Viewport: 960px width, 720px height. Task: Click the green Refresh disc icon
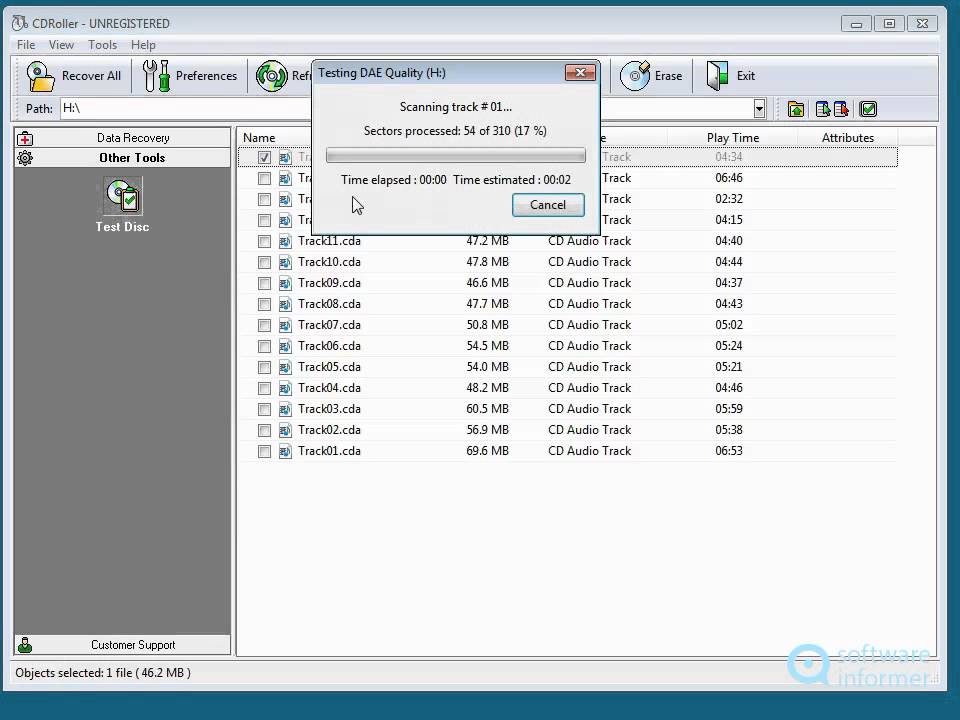(271, 77)
